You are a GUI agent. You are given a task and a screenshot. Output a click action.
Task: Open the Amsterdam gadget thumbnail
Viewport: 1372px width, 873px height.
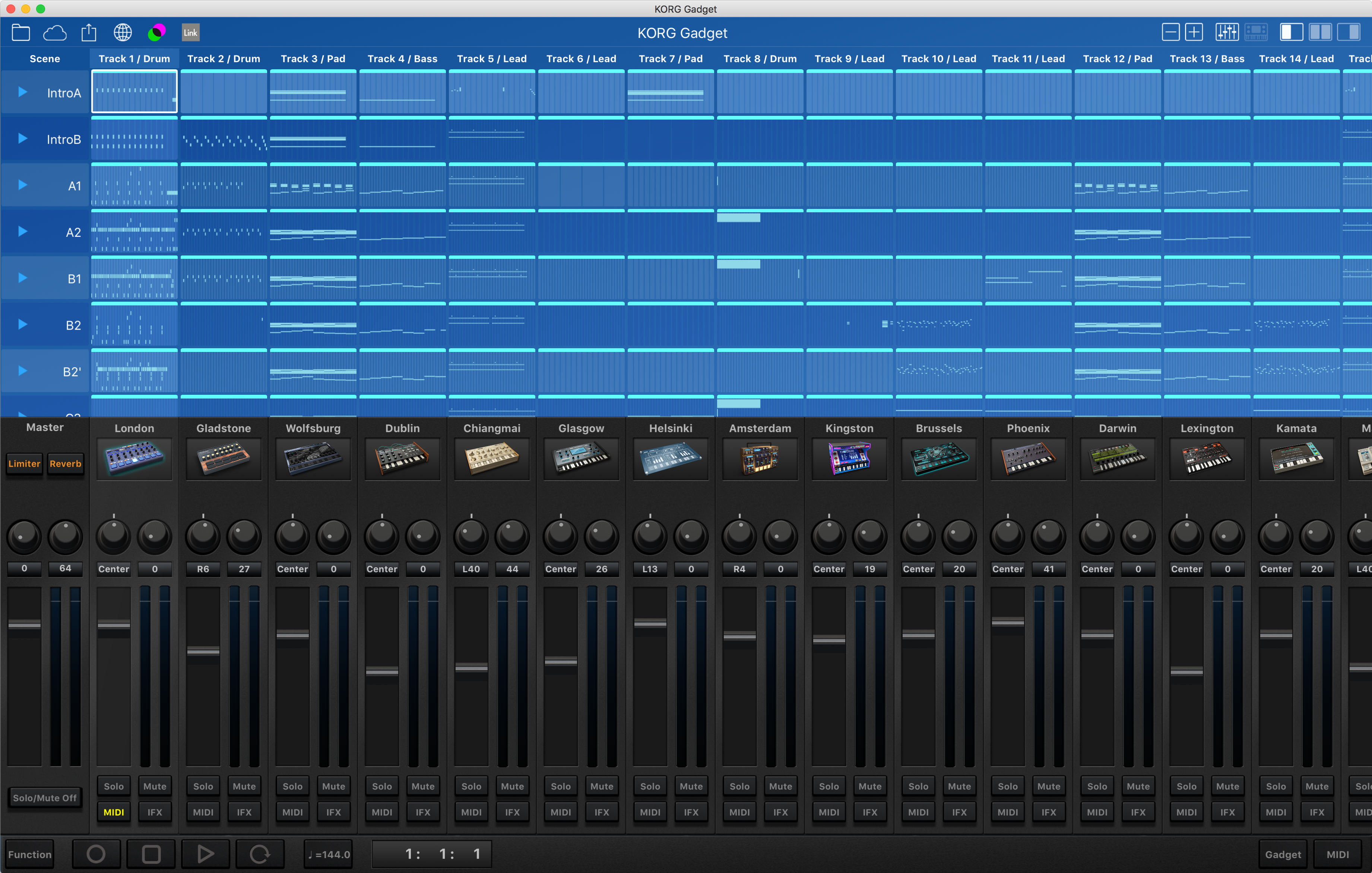pyautogui.click(x=760, y=459)
